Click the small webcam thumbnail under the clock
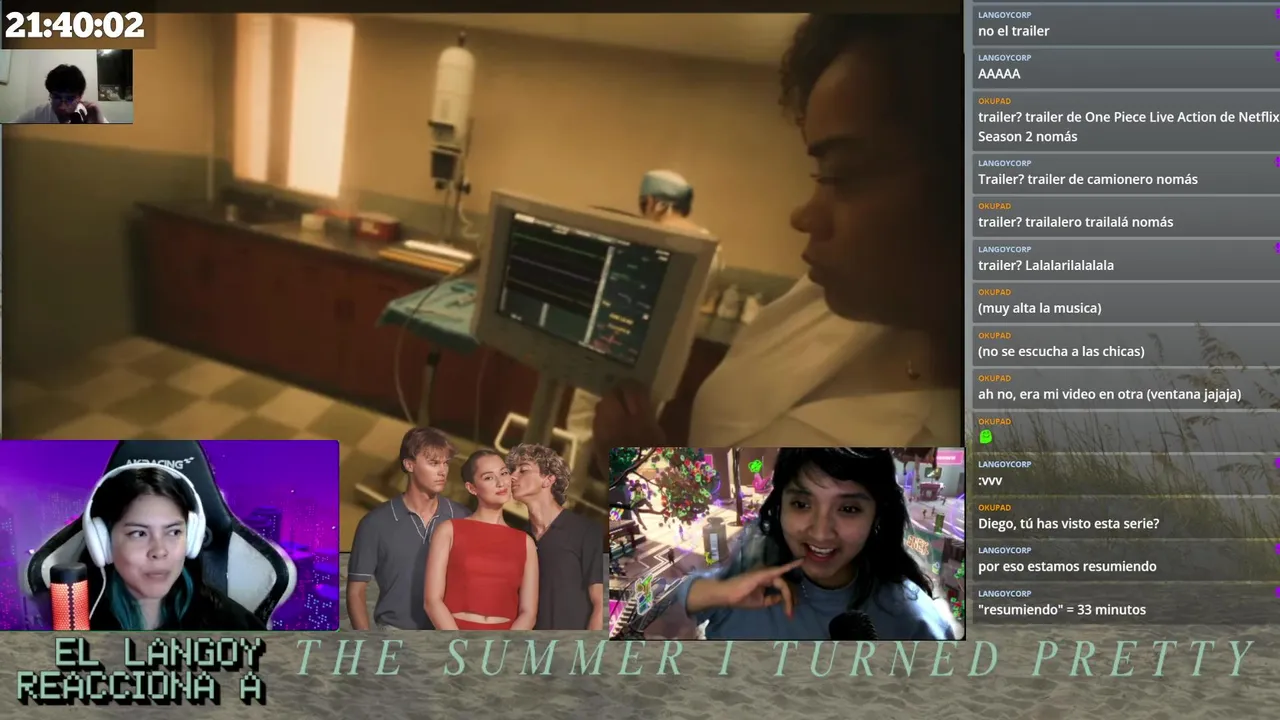1280x720 pixels. click(67, 87)
